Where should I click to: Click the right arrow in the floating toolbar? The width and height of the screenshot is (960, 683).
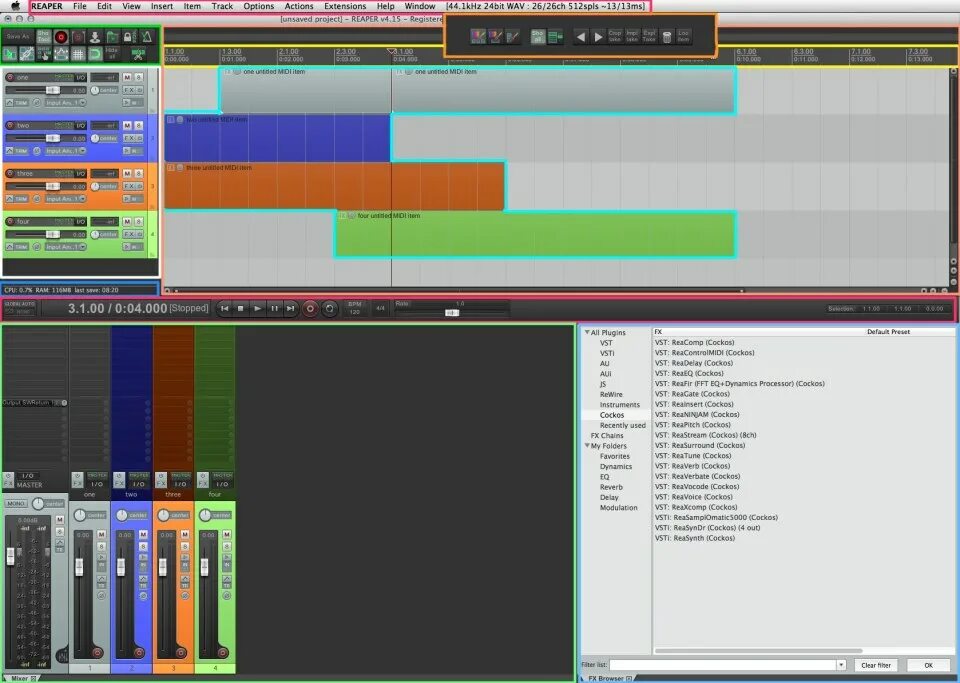point(598,37)
